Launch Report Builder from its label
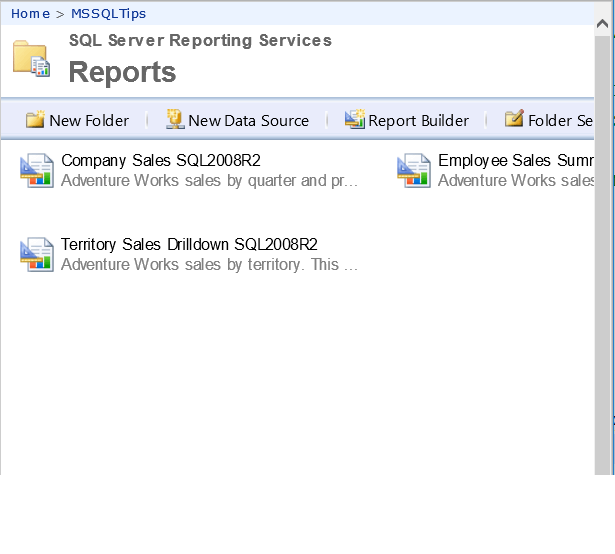Viewport: 615px width, 554px height. [x=418, y=120]
